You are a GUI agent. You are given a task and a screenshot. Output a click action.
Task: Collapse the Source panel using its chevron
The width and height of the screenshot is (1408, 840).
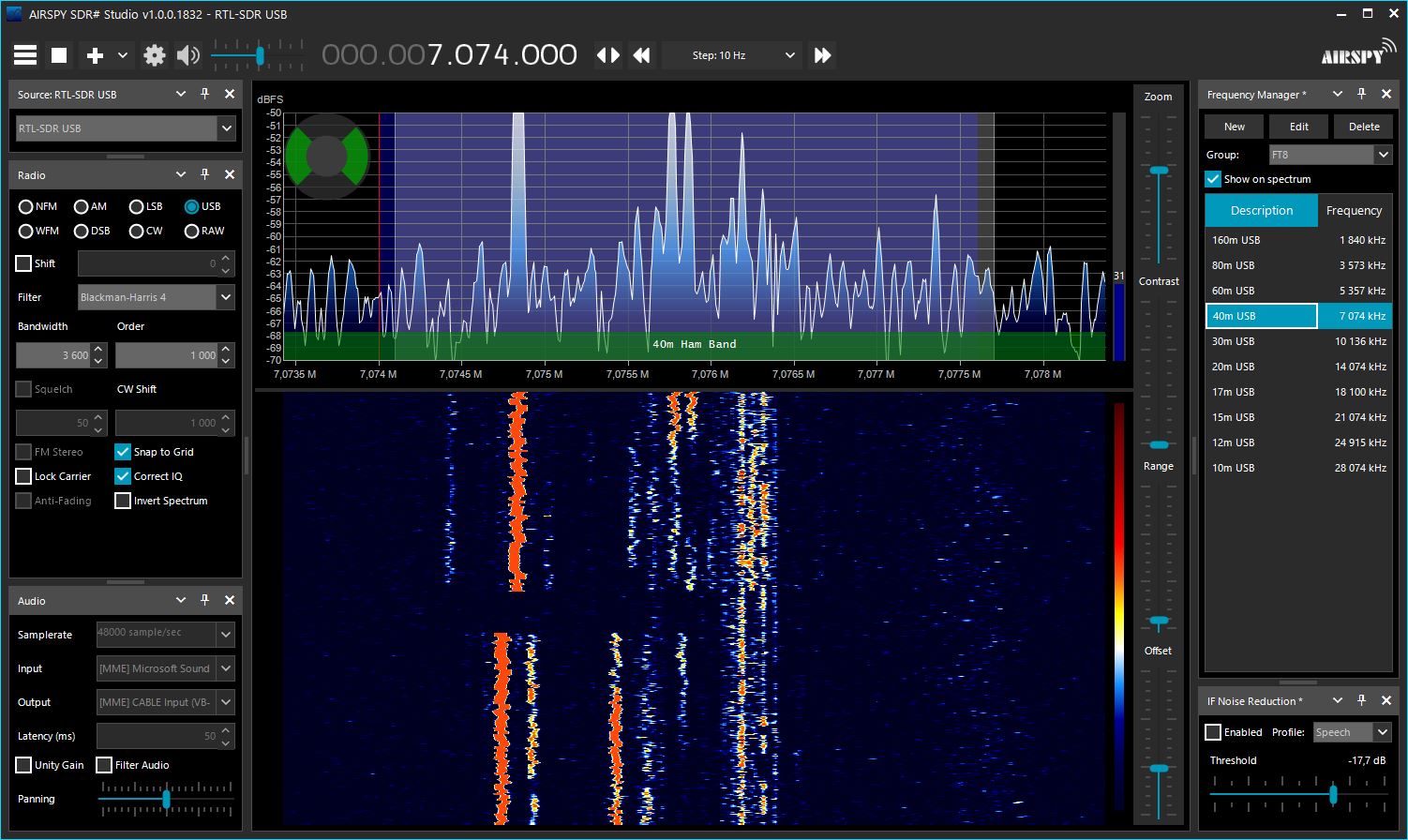click(x=181, y=94)
